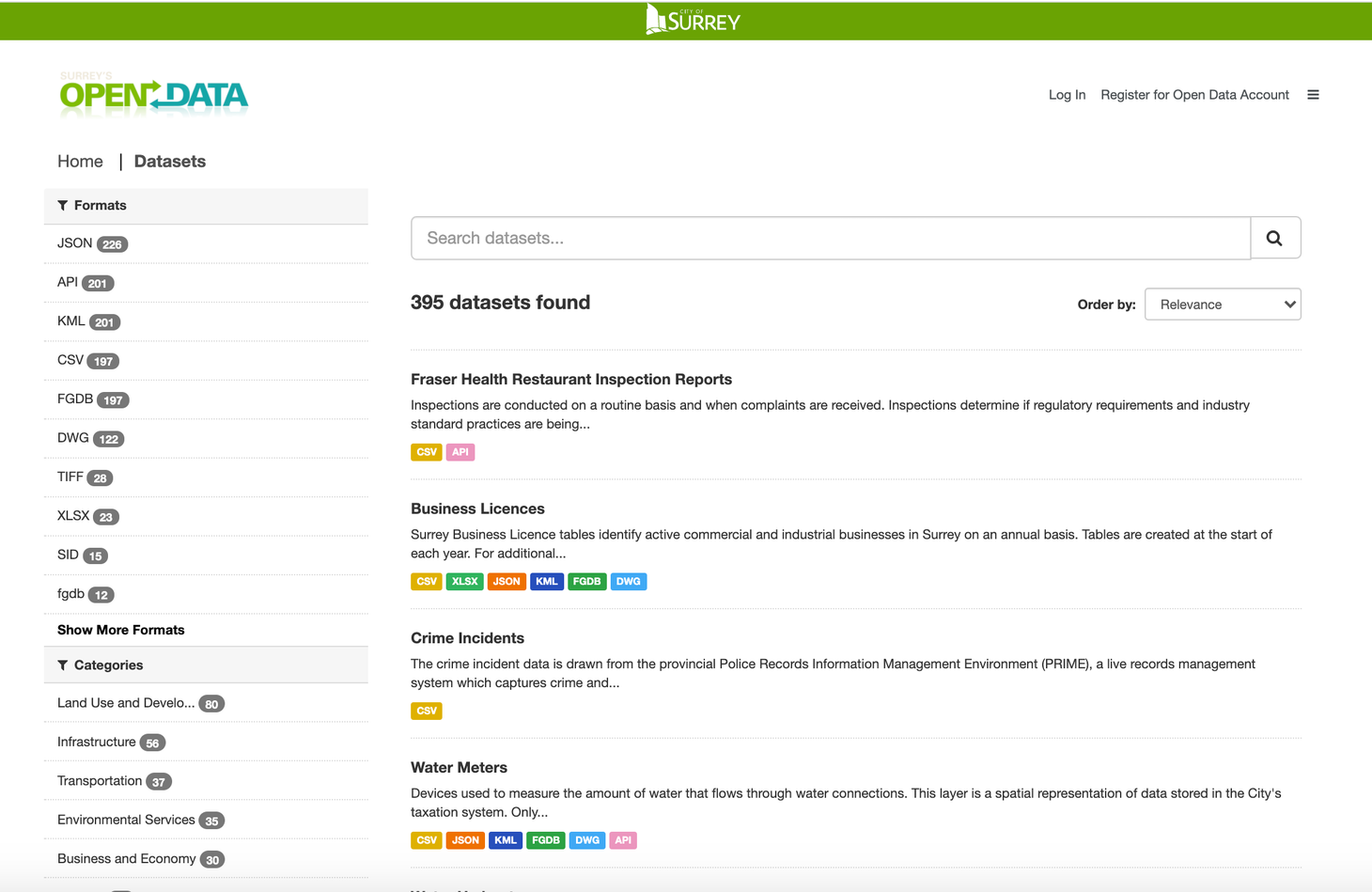Open Datasets breadcrumb
The width and height of the screenshot is (1372, 892).
[x=170, y=162]
